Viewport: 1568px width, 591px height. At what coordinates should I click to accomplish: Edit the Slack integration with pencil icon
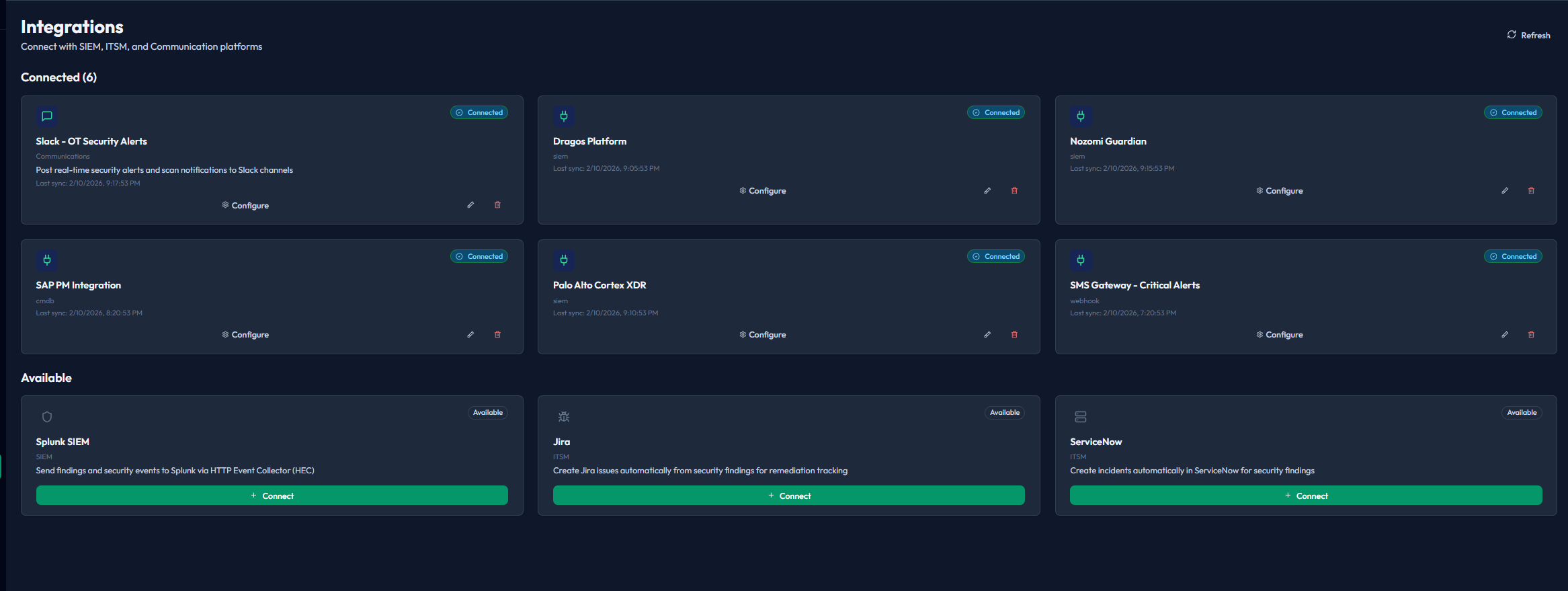pyautogui.click(x=470, y=205)
